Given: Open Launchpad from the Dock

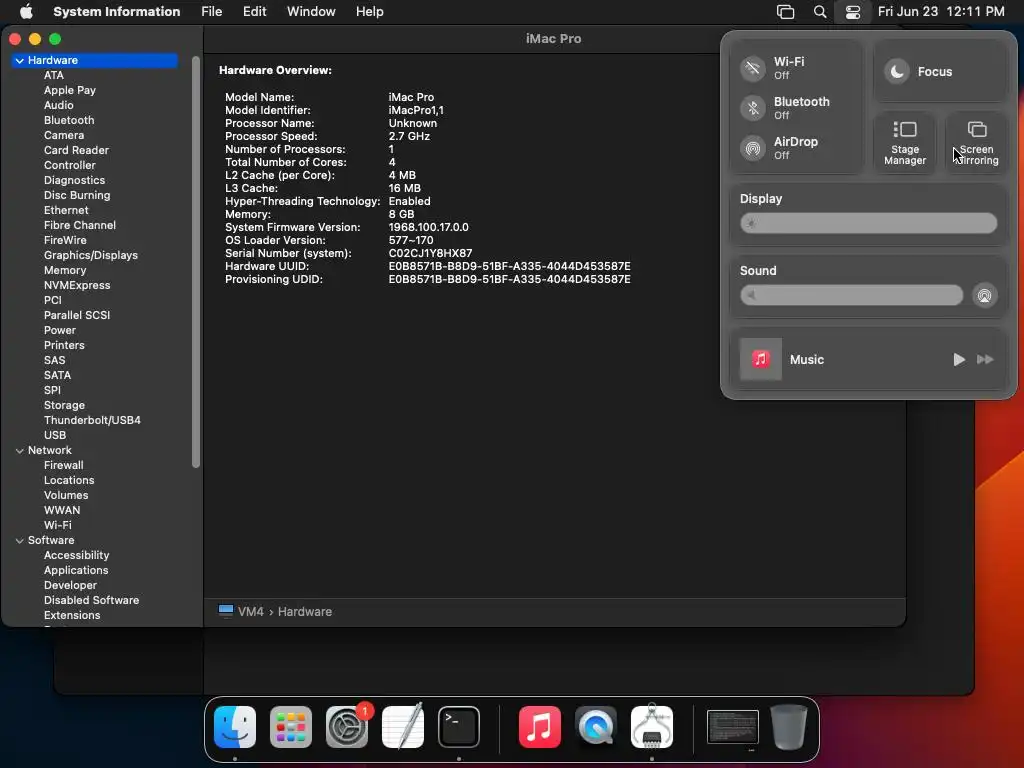Looking at the screenshot, I should pyautogui.click(x=291, y=727).
